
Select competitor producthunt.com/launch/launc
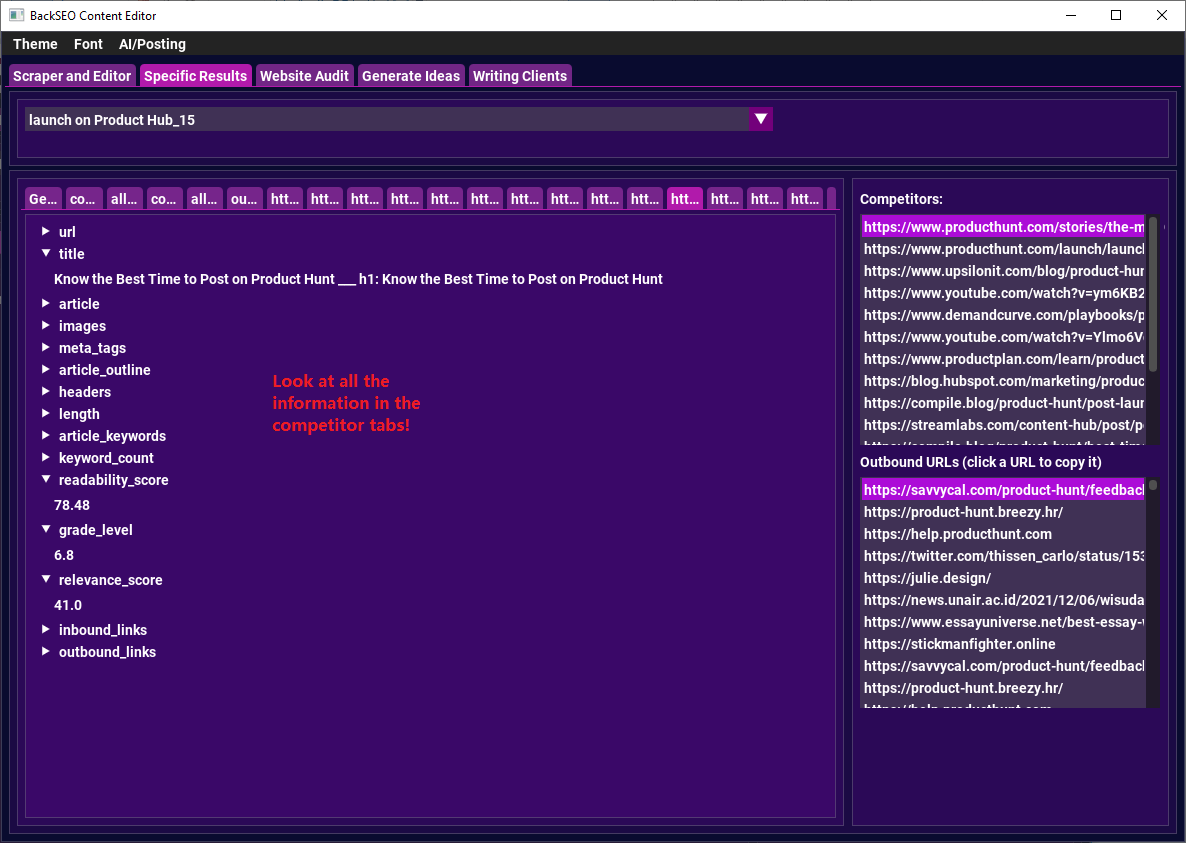click(x=1003, y=249)
